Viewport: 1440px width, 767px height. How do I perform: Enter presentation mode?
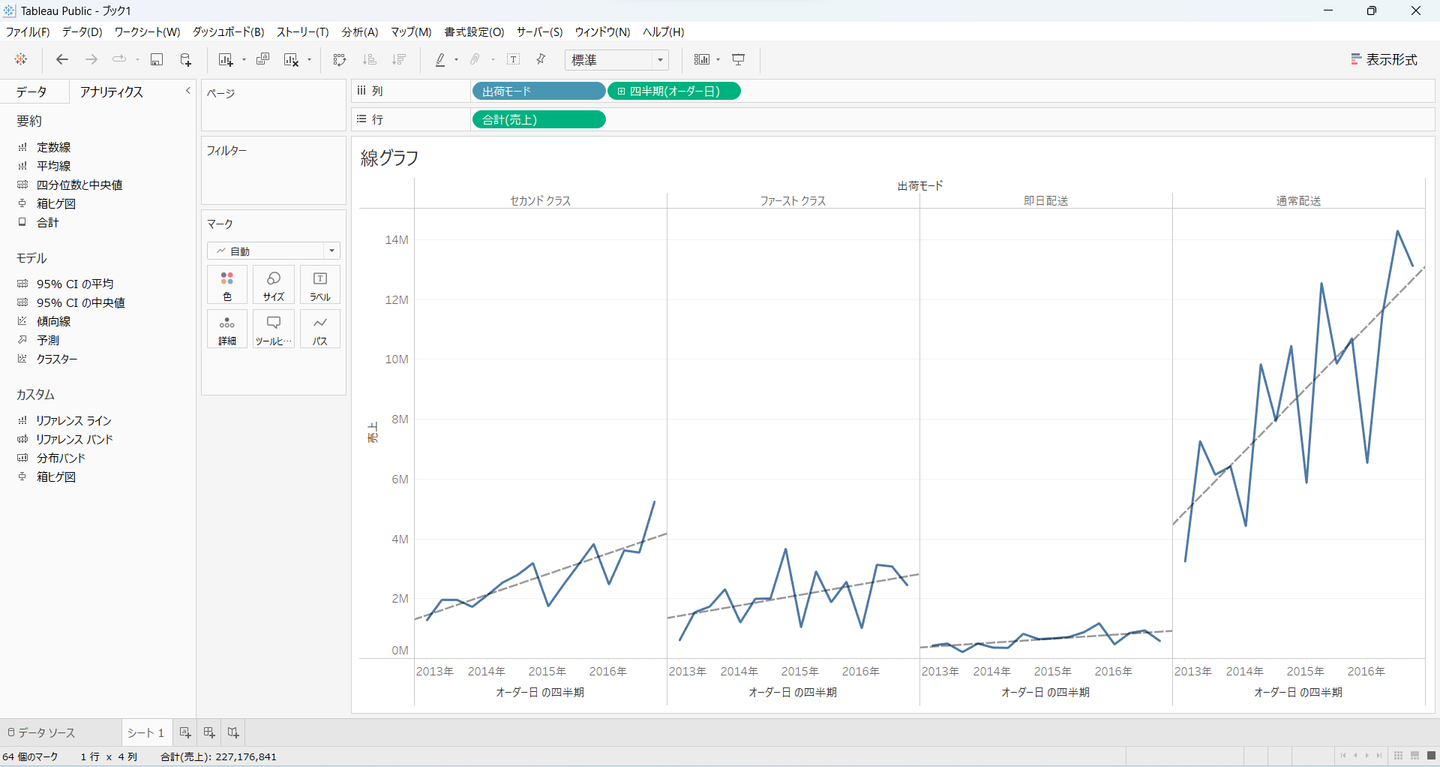(739, 60)
